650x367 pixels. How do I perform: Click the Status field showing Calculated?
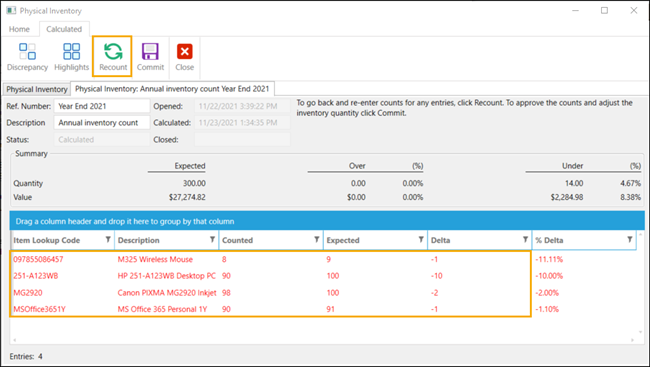coord(102,140)
